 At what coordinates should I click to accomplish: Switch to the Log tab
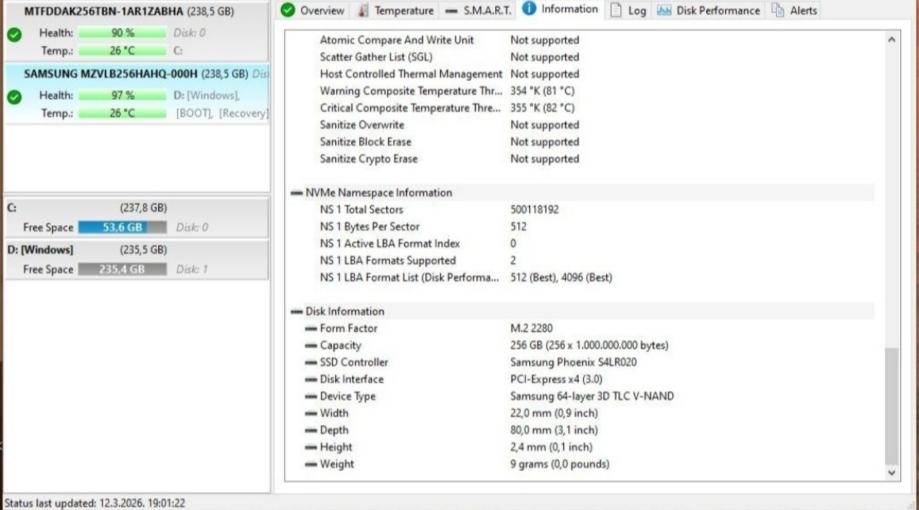[x=628, y=10]
